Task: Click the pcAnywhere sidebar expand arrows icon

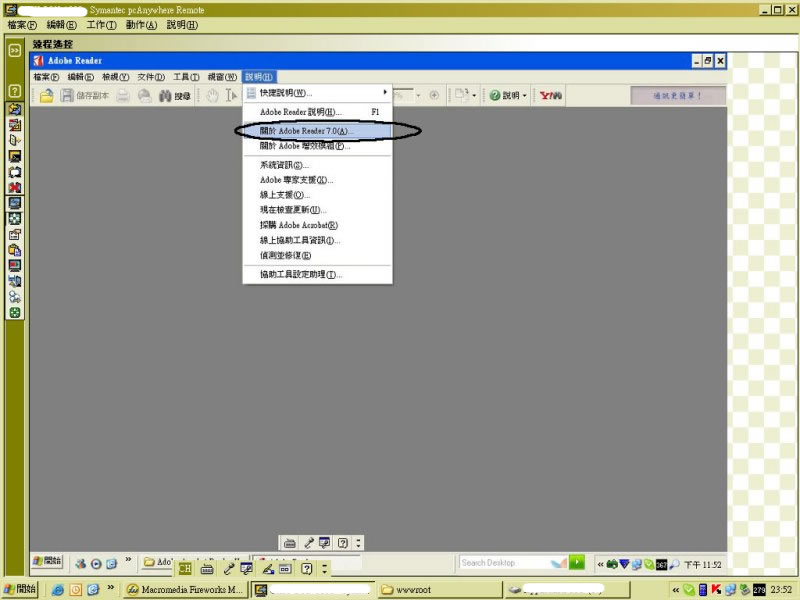Action: (x=15, y=50)
